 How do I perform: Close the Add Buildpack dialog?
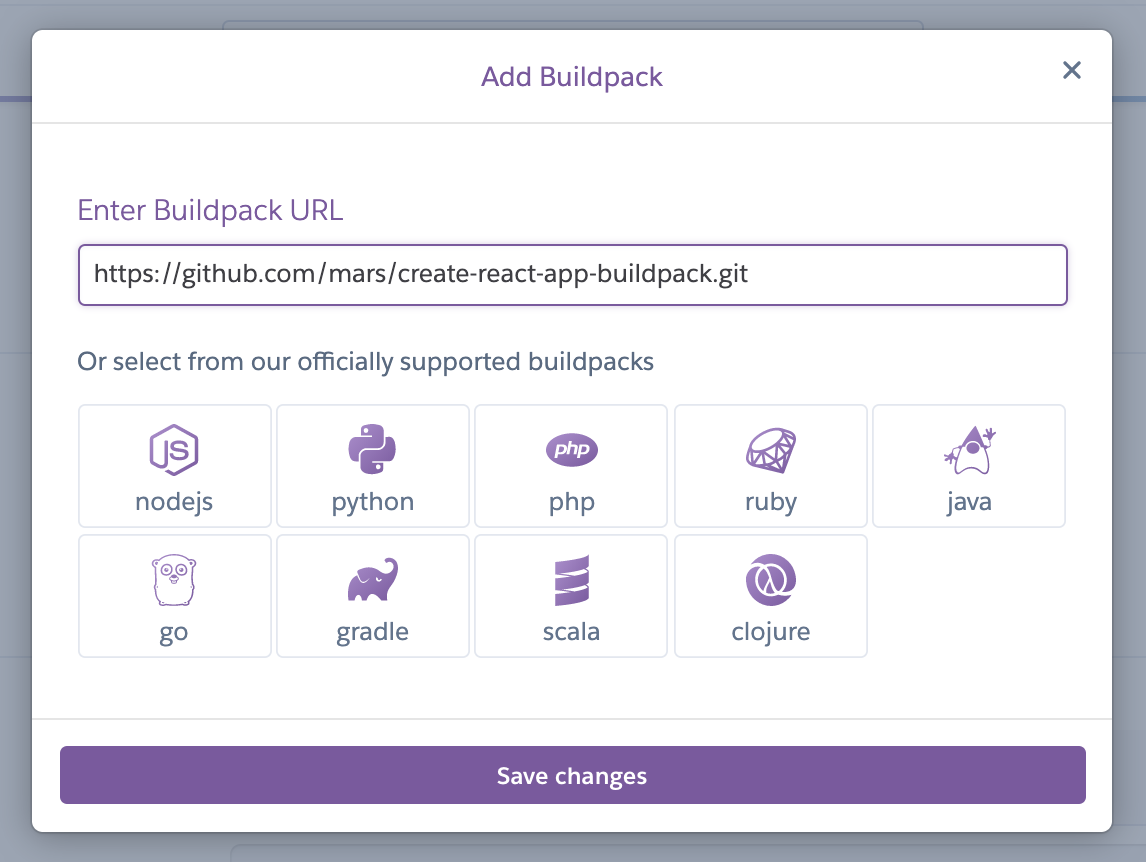click(1071, 70)
